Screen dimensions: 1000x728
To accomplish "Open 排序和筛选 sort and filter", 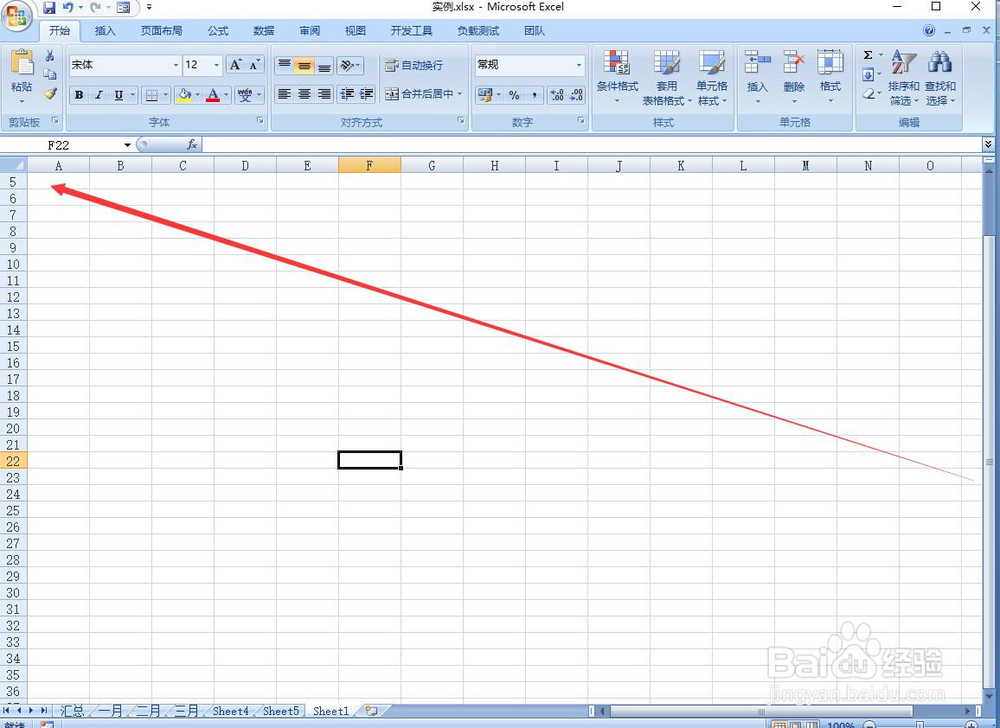I will point(904,78).
